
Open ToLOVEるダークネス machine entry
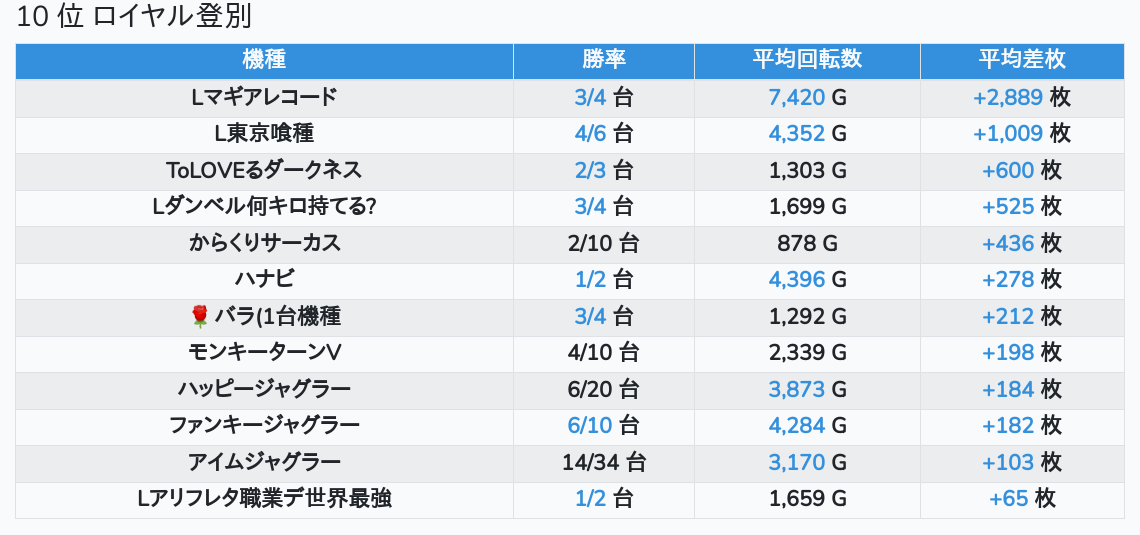point(264,170)
